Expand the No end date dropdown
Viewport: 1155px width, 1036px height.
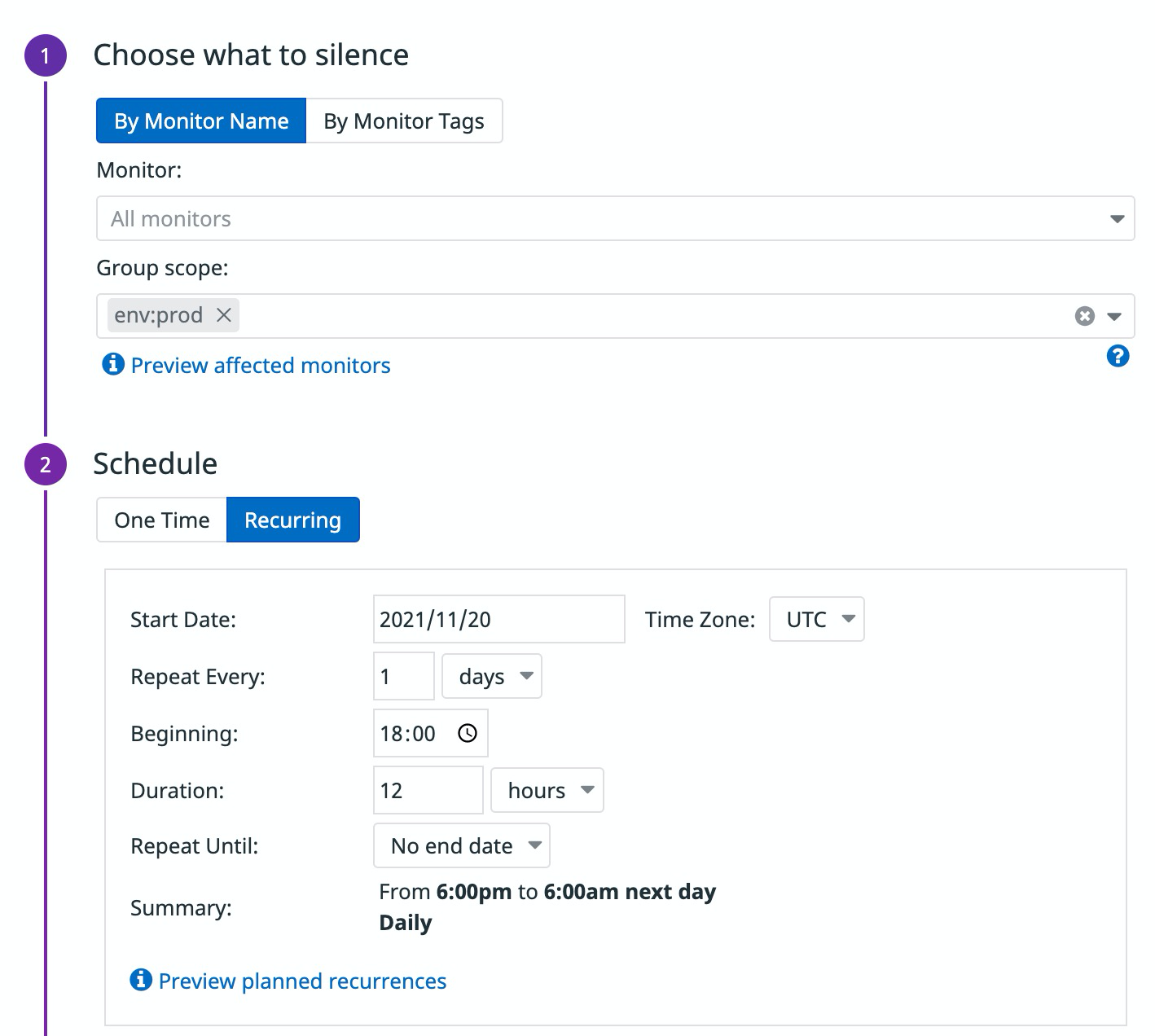click(x=462, y=845)
